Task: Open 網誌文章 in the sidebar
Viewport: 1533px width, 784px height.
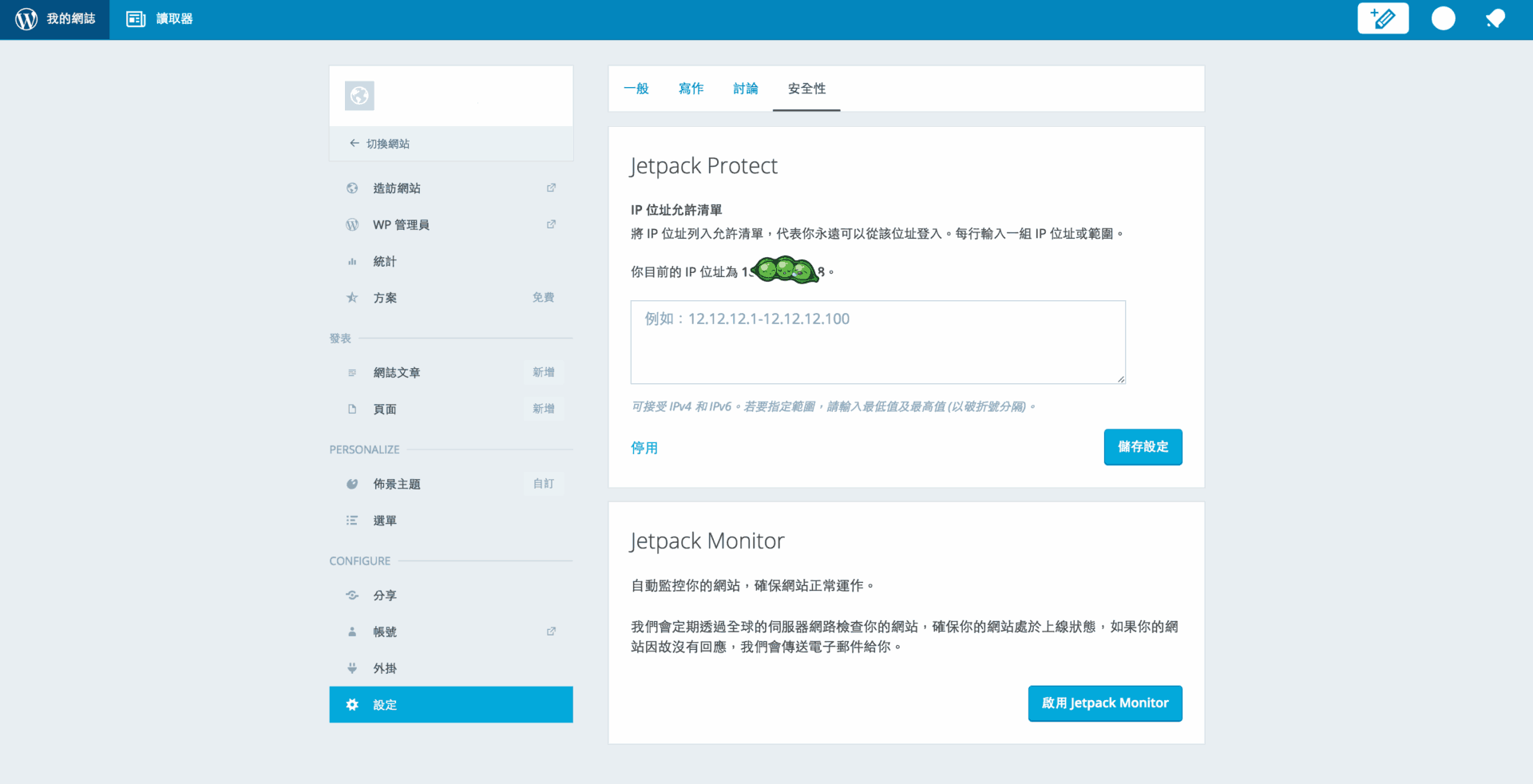Action: [x=397, y=373]
